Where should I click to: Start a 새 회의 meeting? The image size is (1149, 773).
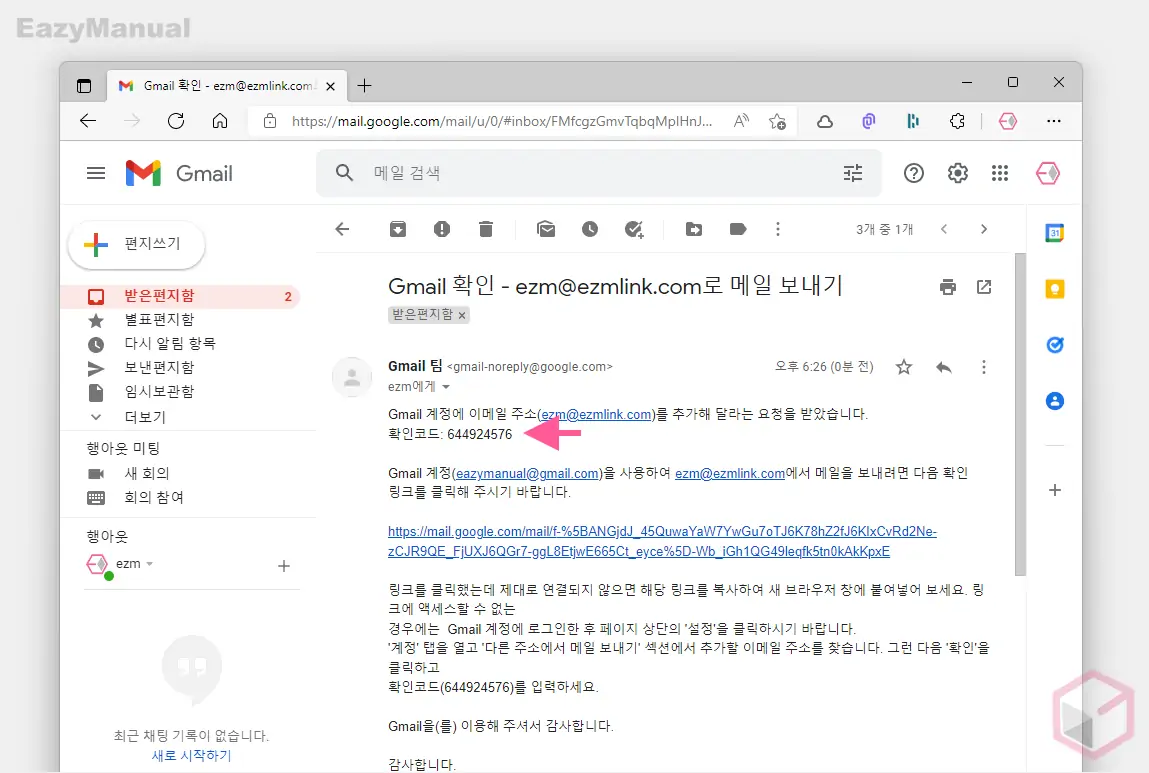point(147,473)
